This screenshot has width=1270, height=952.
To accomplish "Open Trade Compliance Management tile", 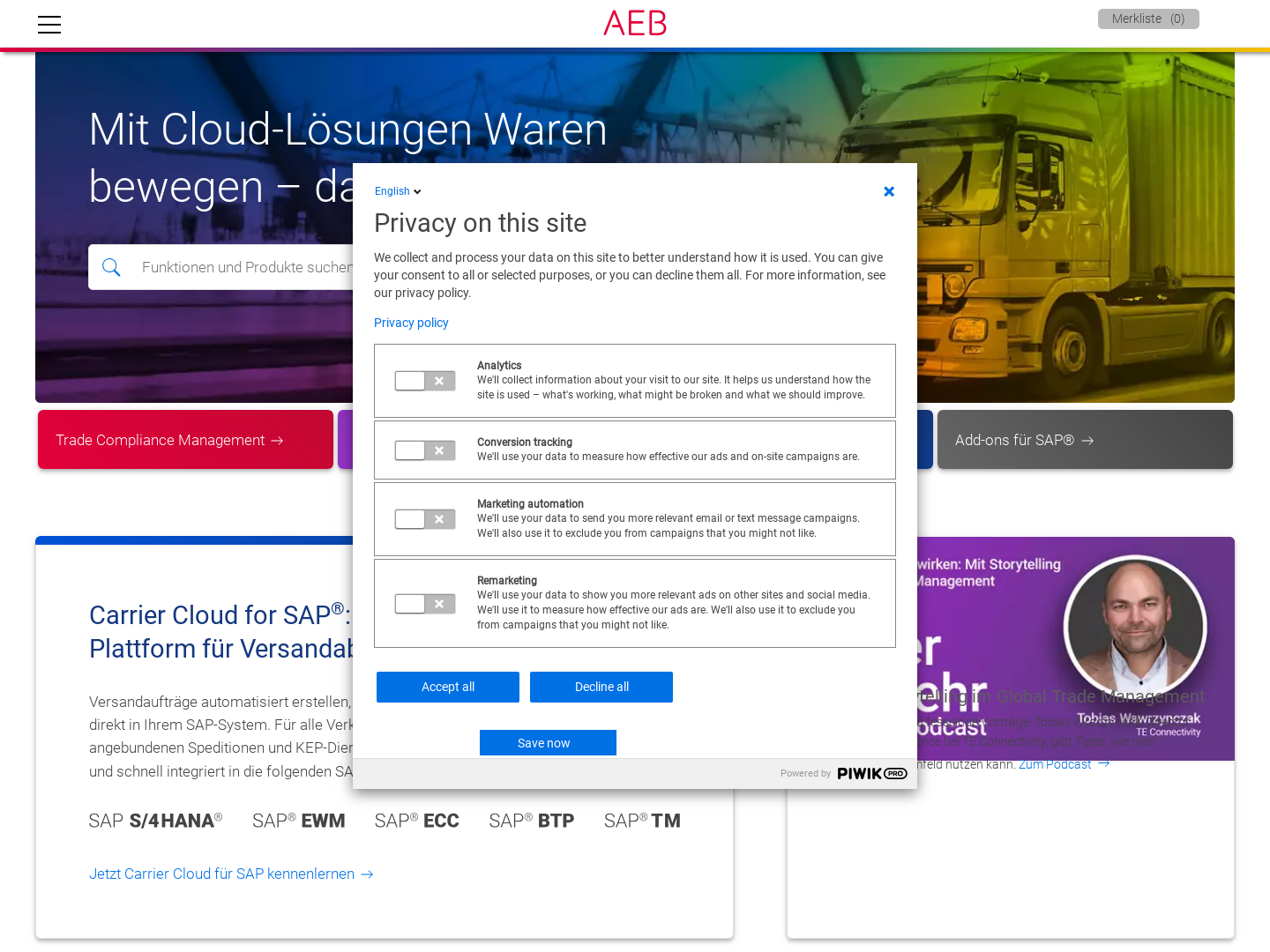I will click(x=185, y=439).
